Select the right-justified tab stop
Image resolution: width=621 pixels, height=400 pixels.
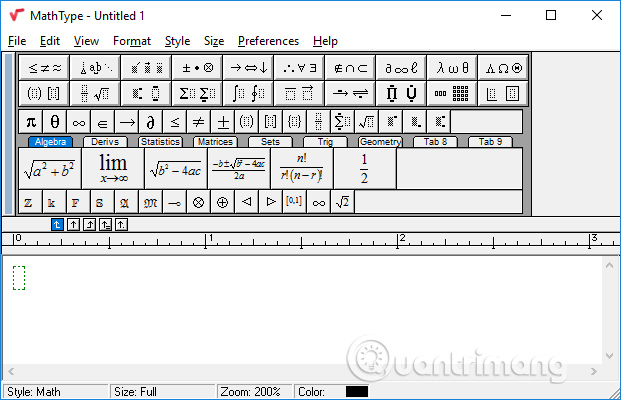click(x=89, y=225)
